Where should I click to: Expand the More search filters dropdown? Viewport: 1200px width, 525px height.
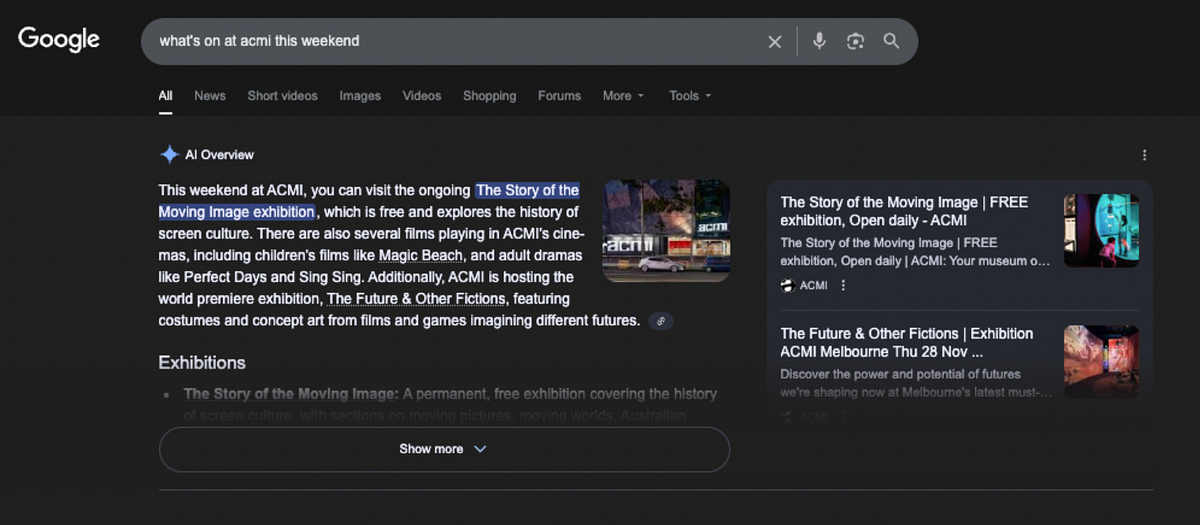click(x=622, y=96)
